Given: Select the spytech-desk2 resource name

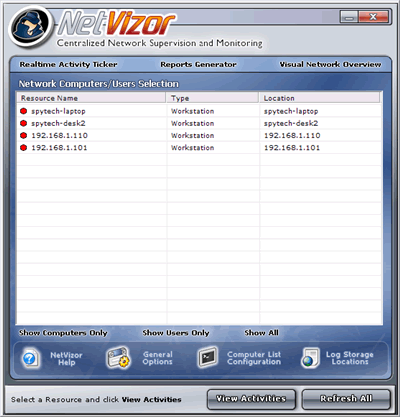Looking at the screenshot, I should [x=58, y=123].
